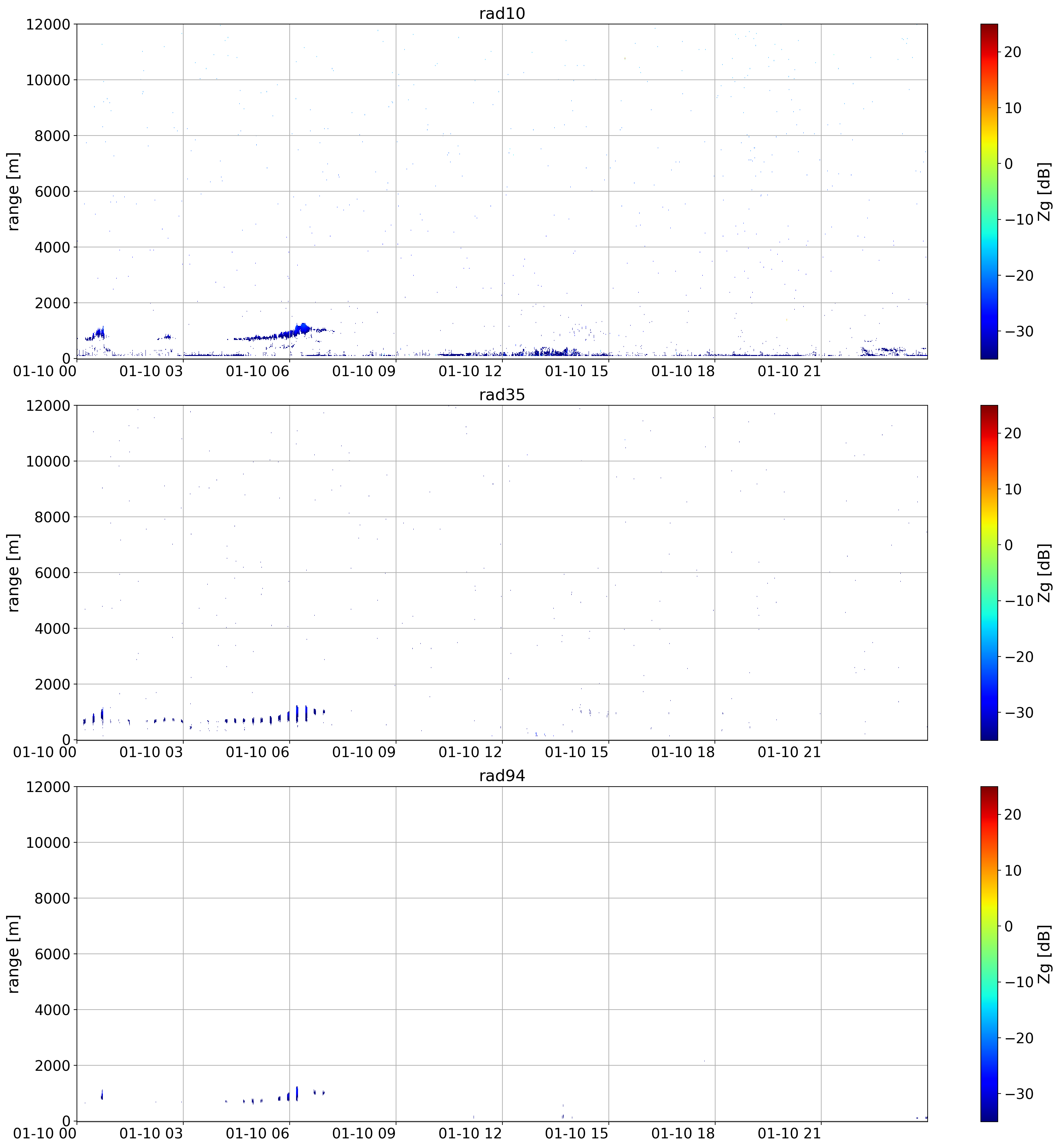The image size is (1059, 1148).
Task: Click the rad35 plot title
Action: point(501,395)
